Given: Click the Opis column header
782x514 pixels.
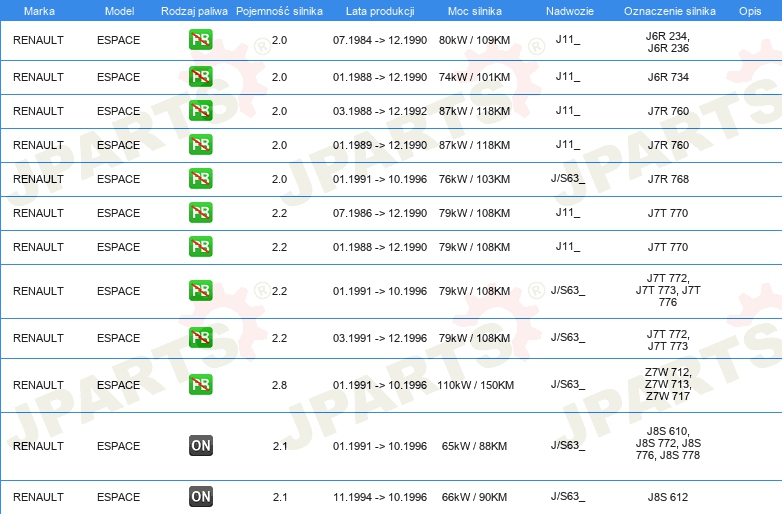Looking at the screenshot, I should point(750,11).
